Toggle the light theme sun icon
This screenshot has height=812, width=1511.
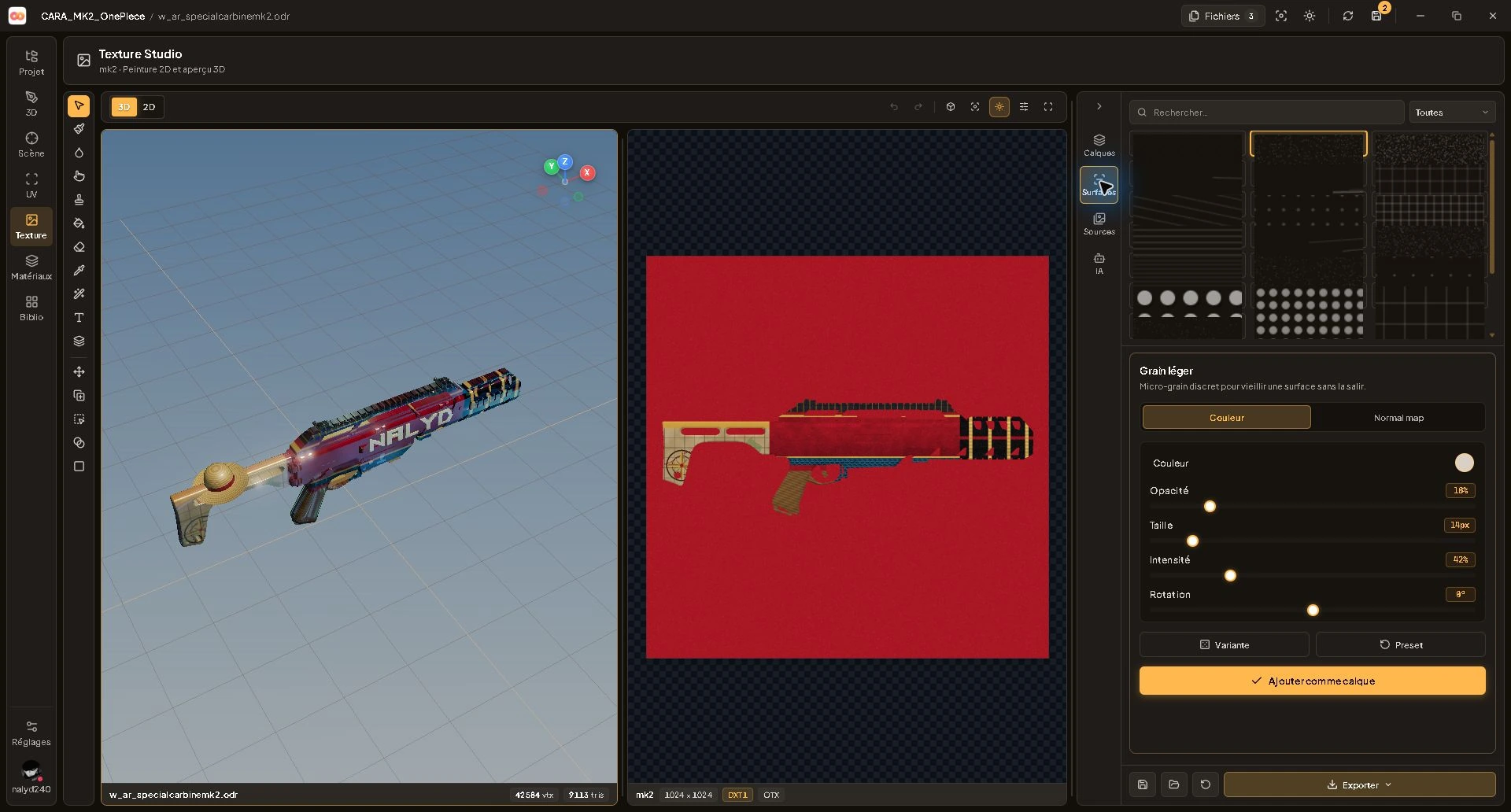coord(1310,16)
